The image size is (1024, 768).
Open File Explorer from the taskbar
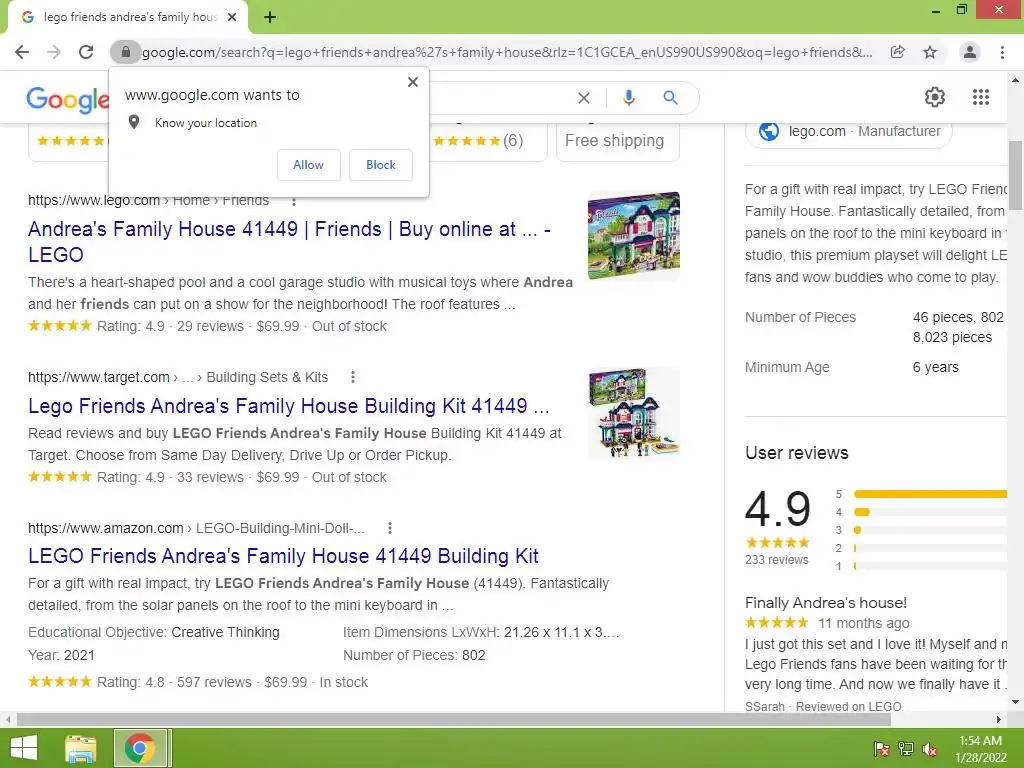pos(80,748)
